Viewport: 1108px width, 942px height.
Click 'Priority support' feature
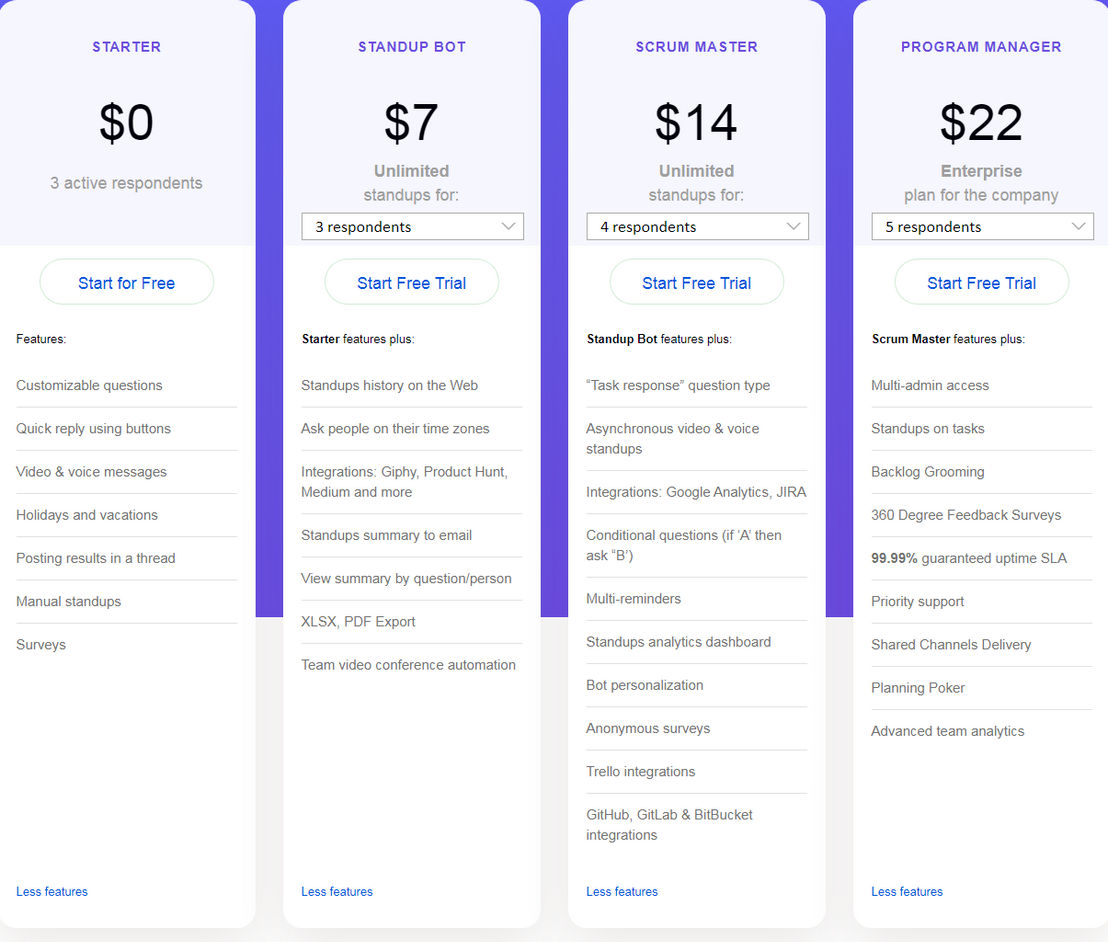[x=918, y=601]
